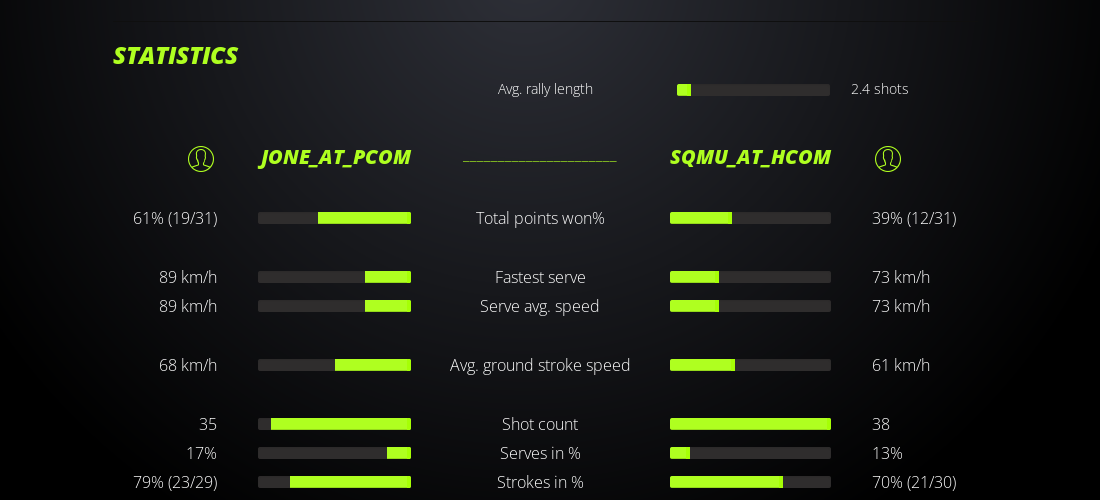Click JONE's fastest serve bar
This screenshot has height=500, width=1100.
pyautogui.click(x=334, y=277)
